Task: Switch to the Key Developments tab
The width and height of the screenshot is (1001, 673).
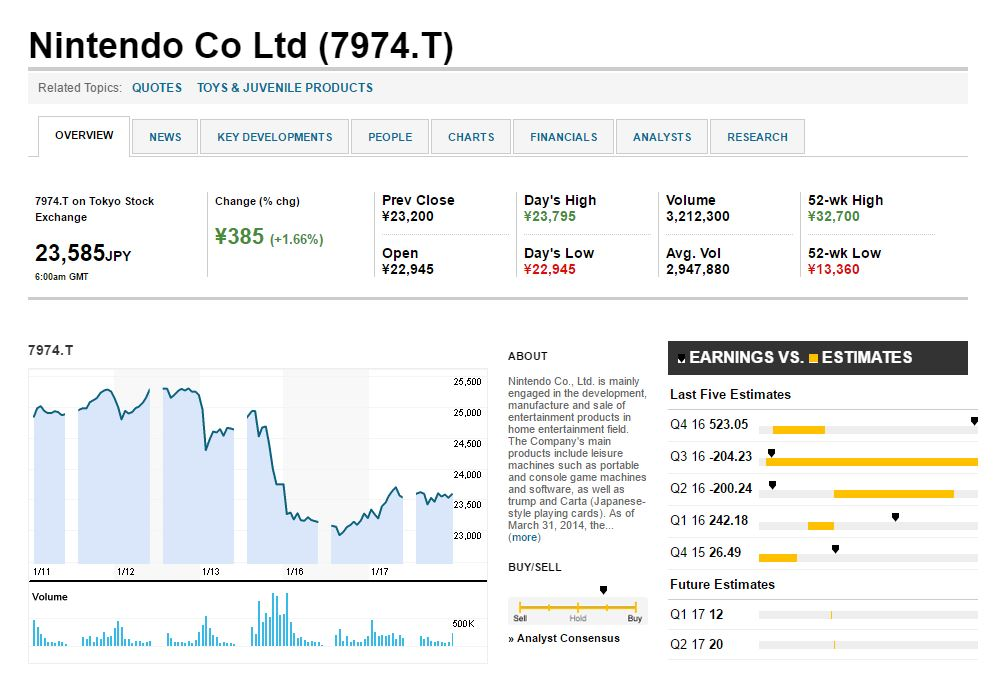Action: point(274,137)
